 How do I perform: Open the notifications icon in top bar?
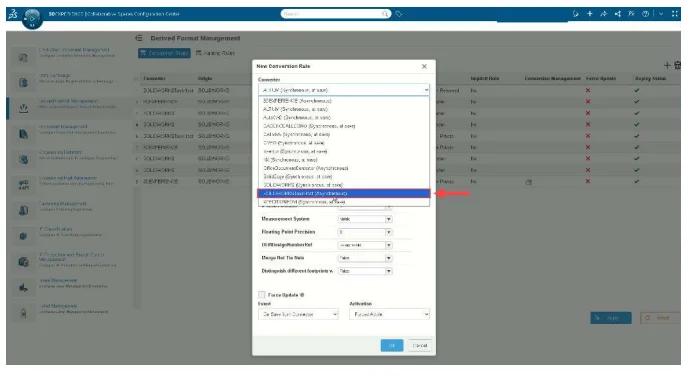click(x=576, y=14)
